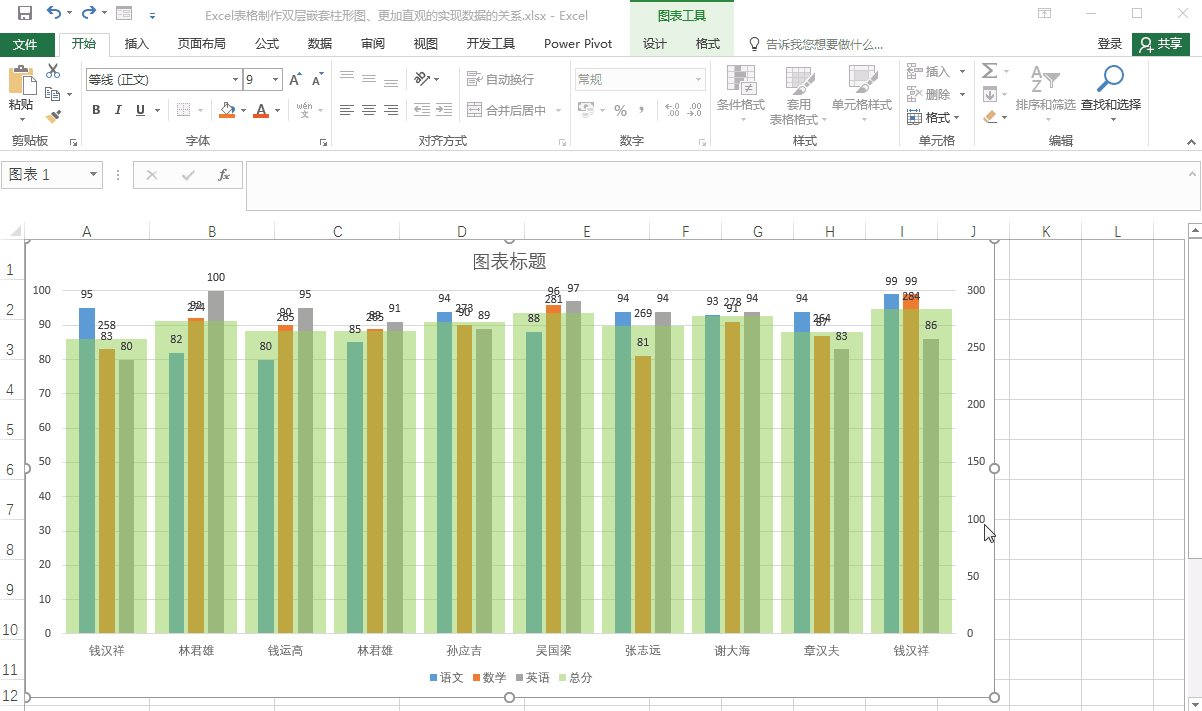The height and width of the screenshot is (711, 1202).
Task: Open 条件格式 conditional formatting
Action: [741, 95]
